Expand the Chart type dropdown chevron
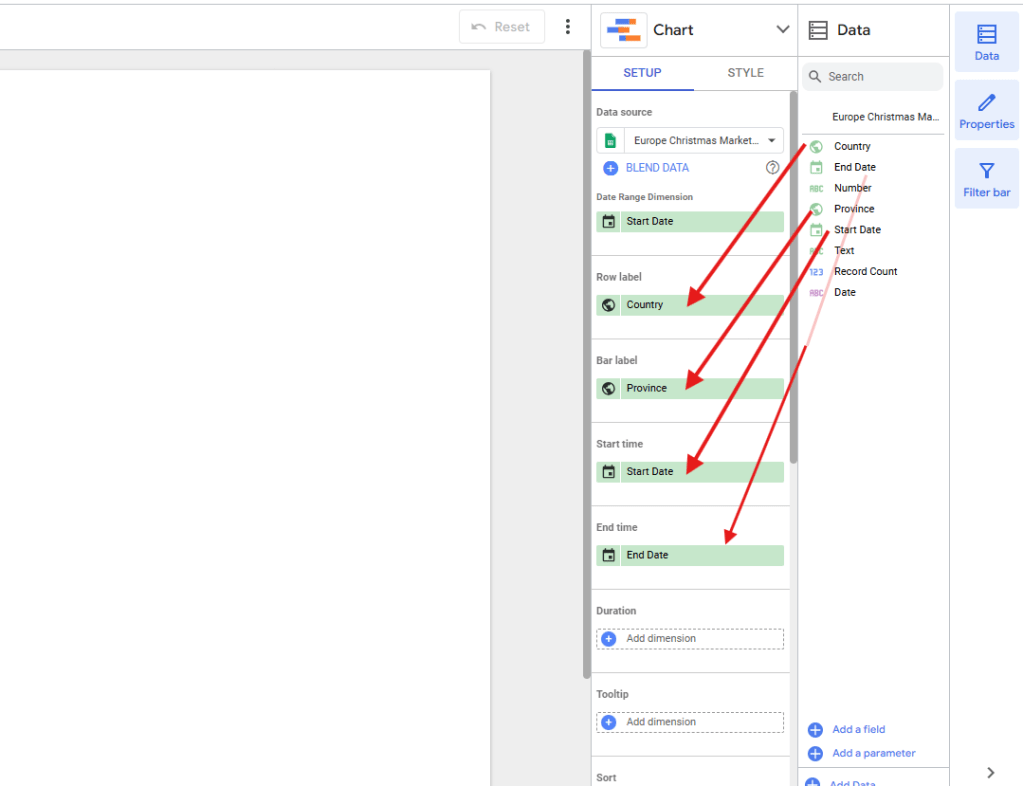This screenshot has height=786, width=1023. [783, 30]
